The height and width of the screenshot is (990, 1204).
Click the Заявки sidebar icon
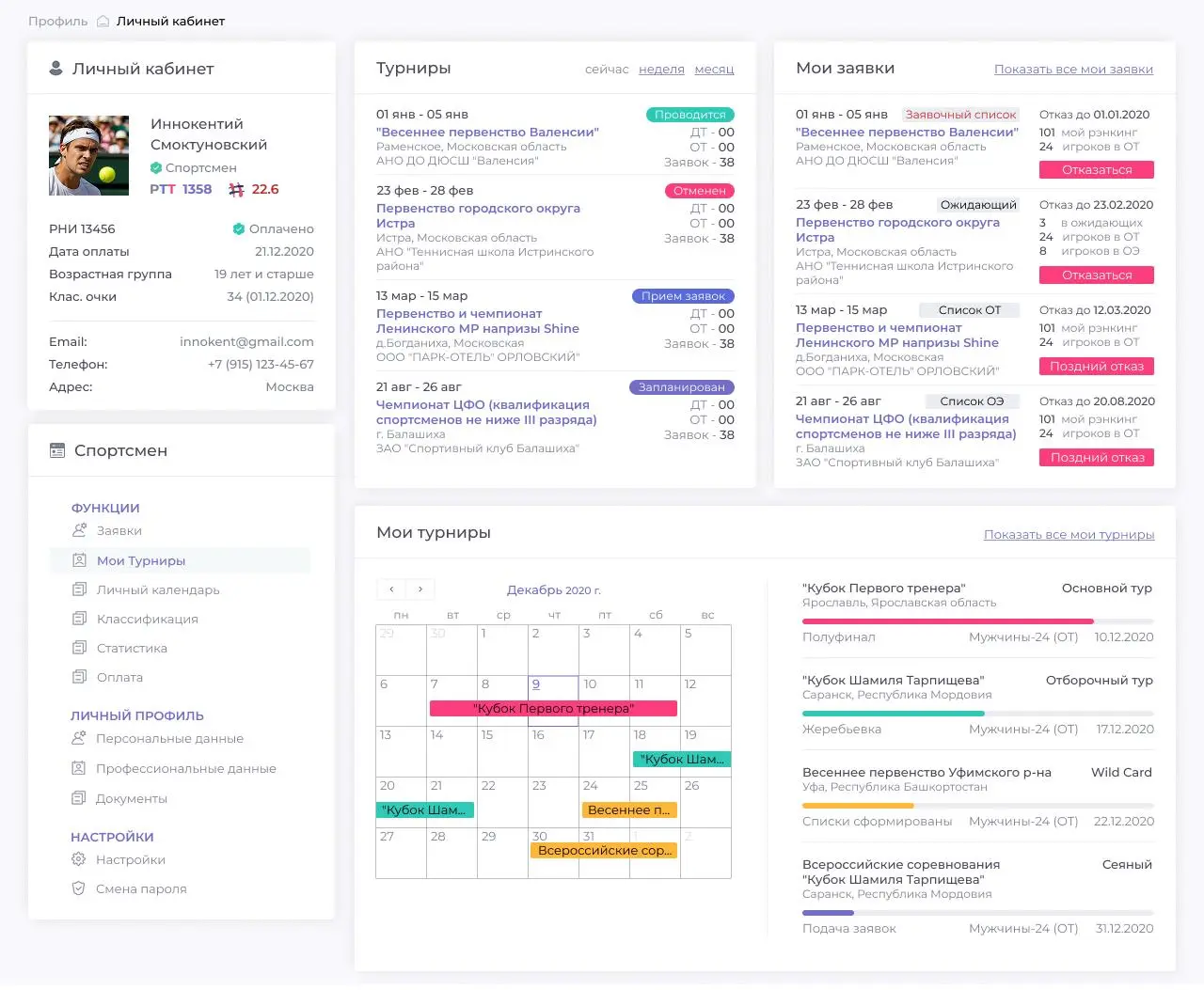point(79,530)
